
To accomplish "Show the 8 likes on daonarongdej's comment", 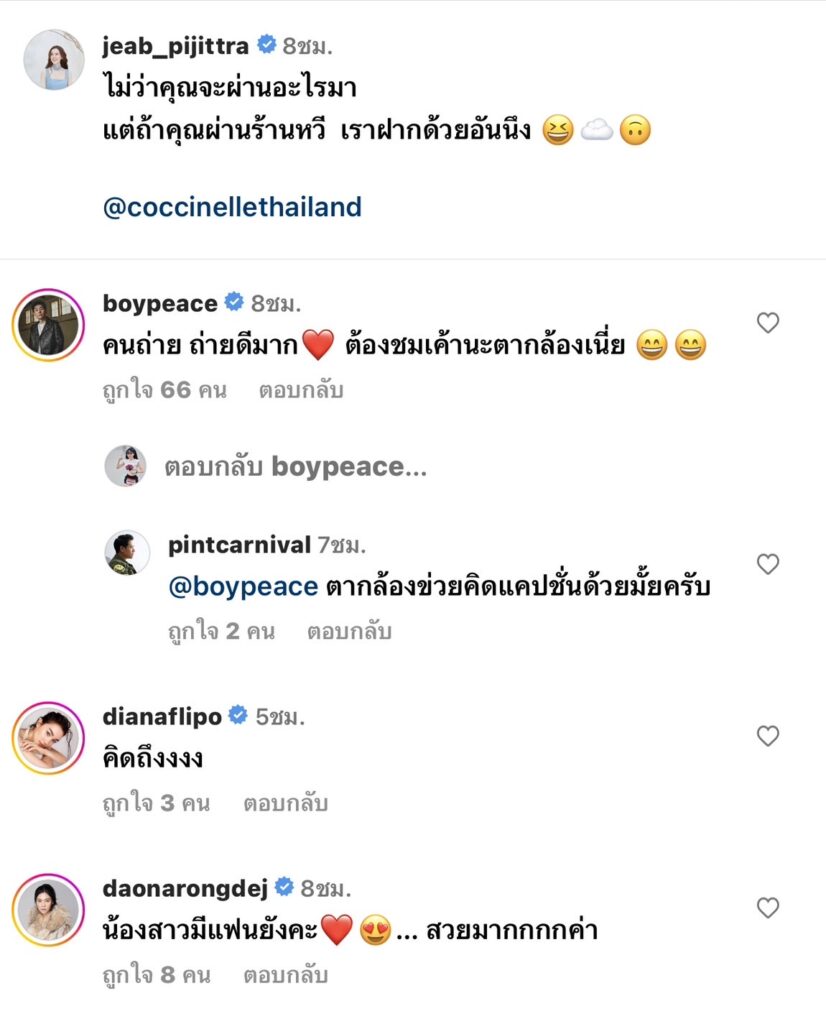I will click(156, 975).
